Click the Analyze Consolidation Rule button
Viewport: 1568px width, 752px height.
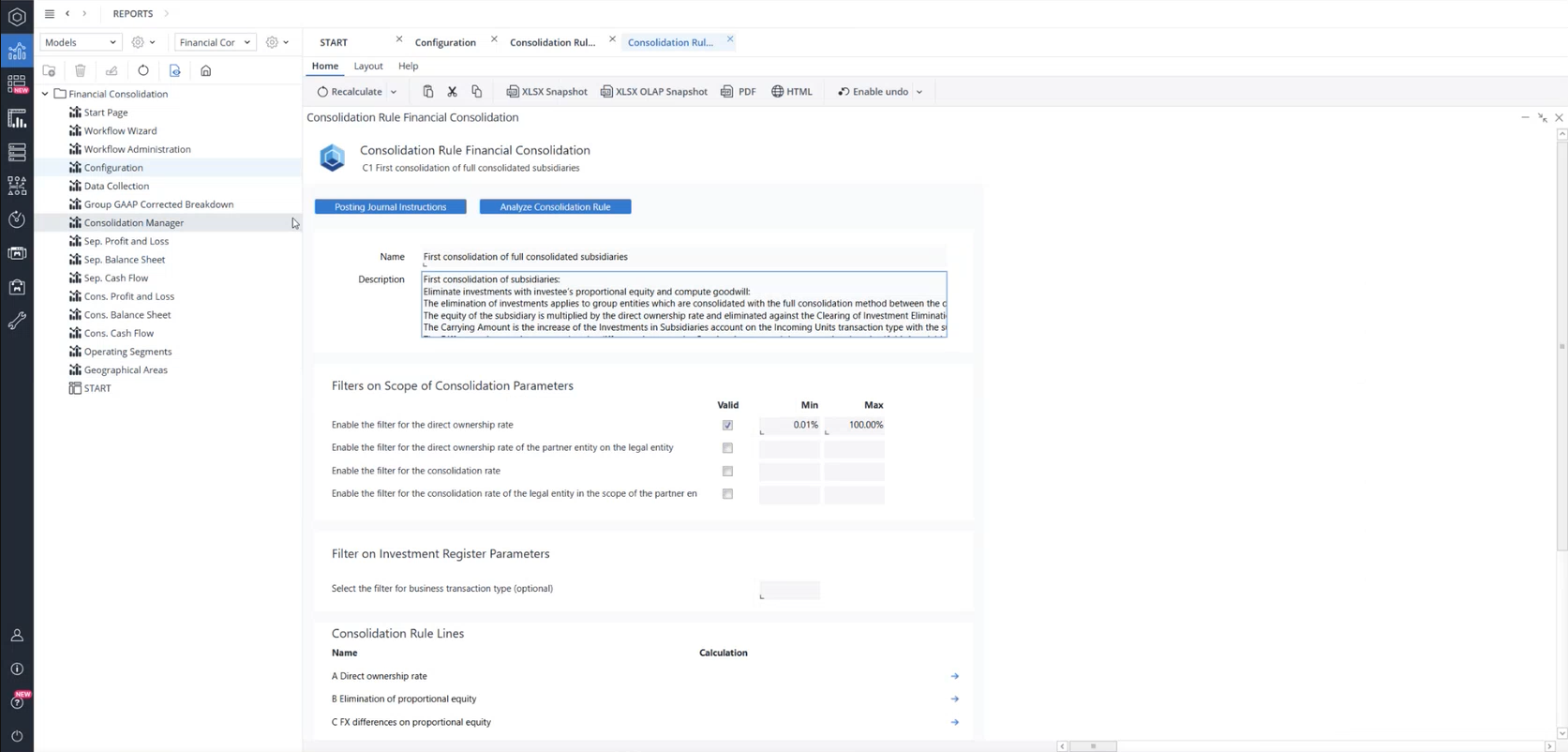(x=555, y=207)
